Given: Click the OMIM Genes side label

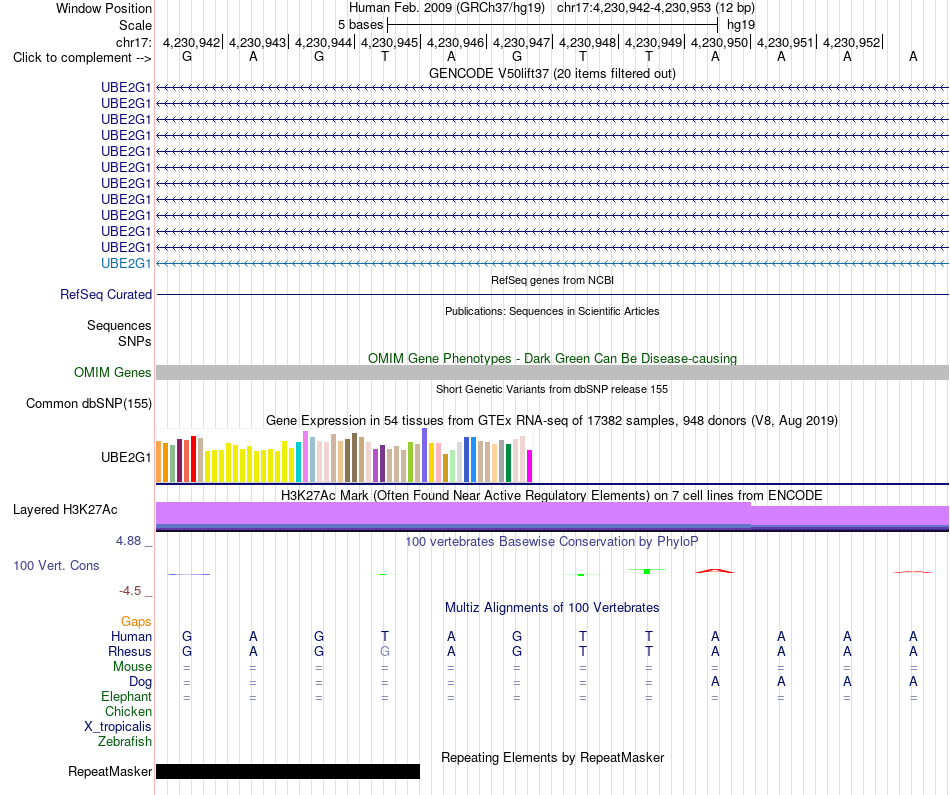Looking at the screenshot, I should tap(112, 373).
